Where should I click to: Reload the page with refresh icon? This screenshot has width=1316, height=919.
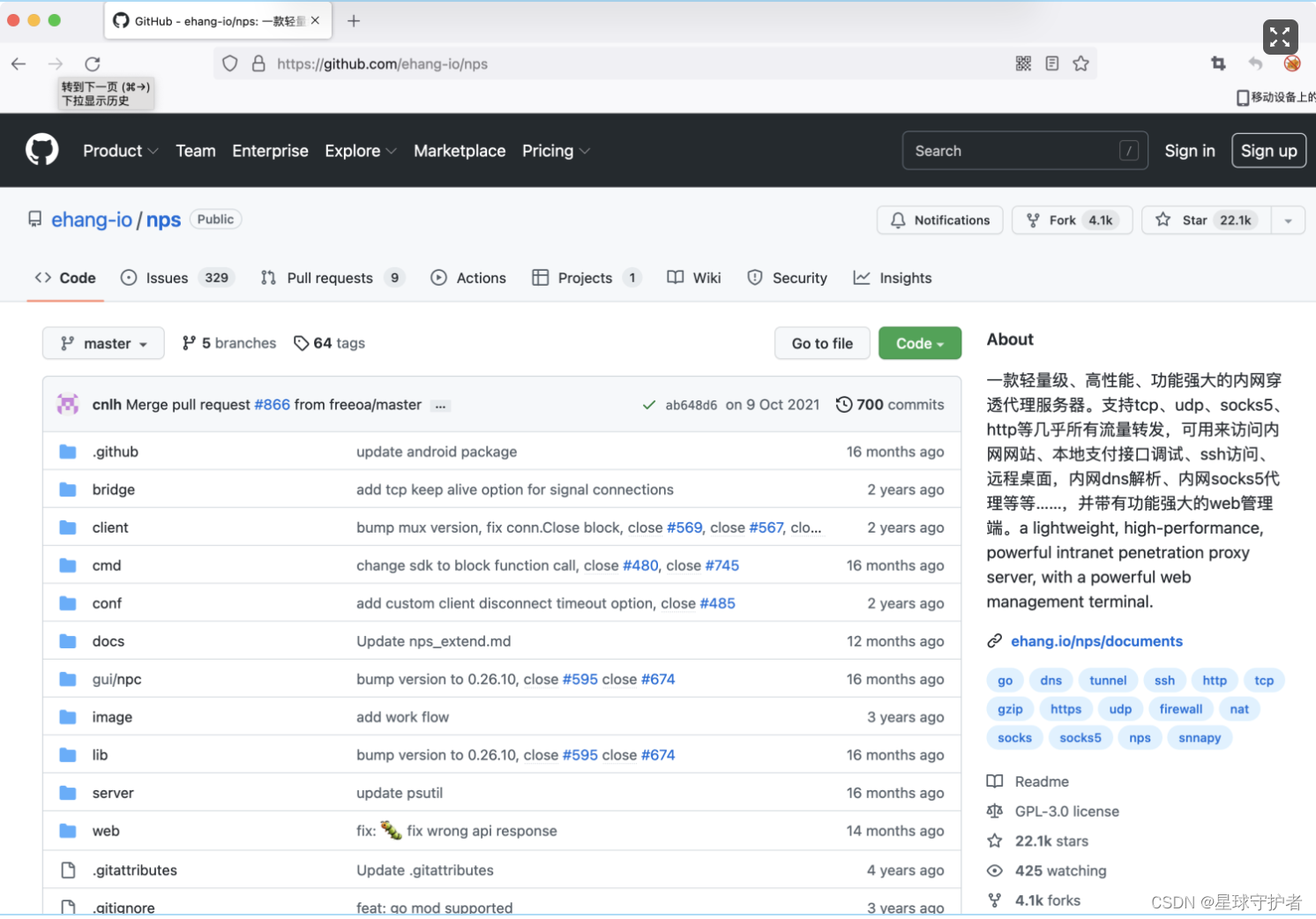click(92, 64)
